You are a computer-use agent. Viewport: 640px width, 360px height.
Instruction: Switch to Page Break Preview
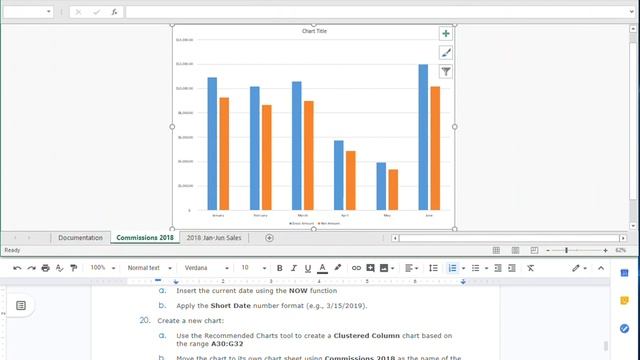[x=534, y=250]
